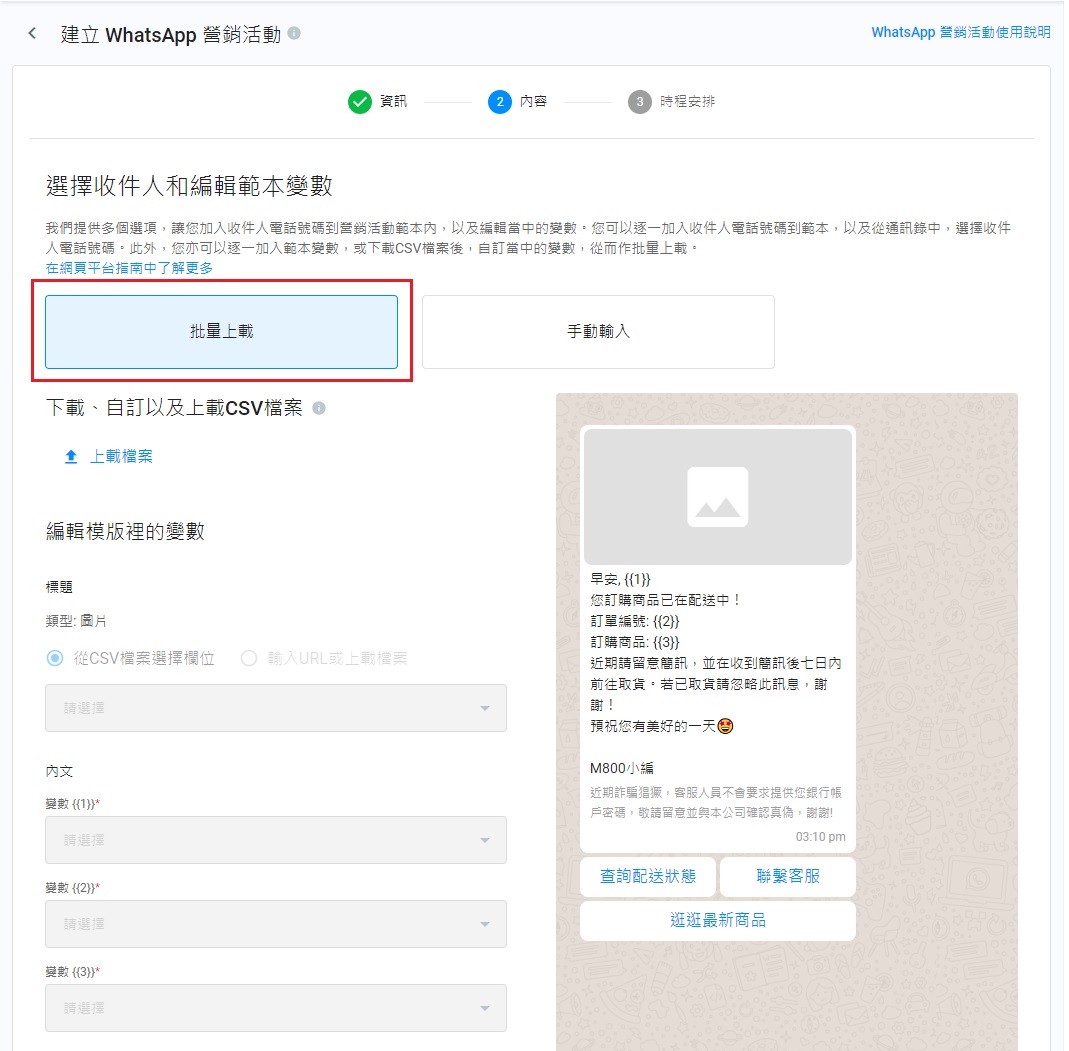Viewport: 1069px width, 1051px height.
Task: Click the 訂購商品: {{3}} line in preview
Action: (x=635, y=643)
